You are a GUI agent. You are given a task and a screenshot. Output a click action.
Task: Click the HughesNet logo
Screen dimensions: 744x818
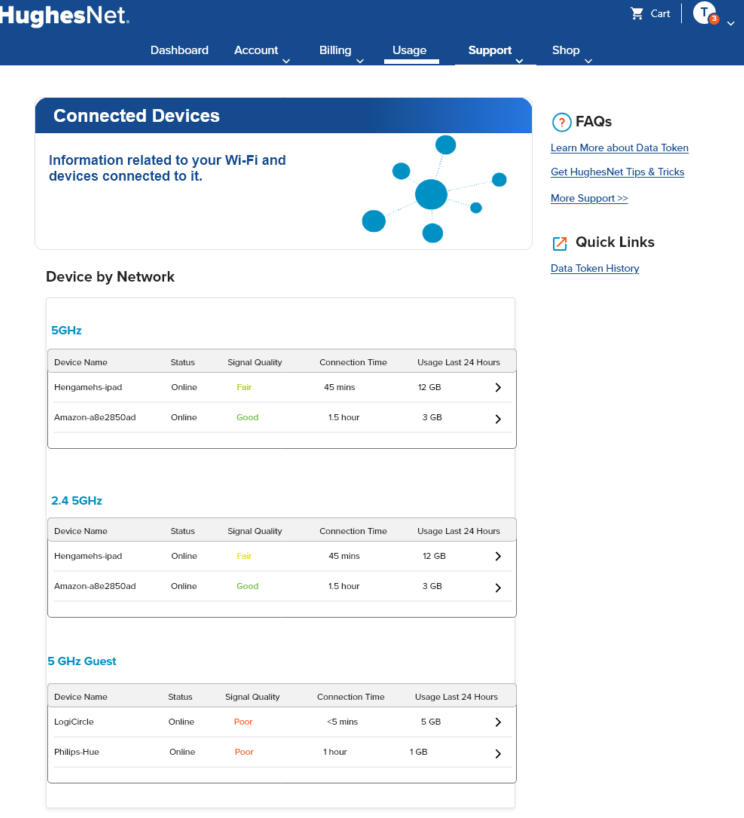click(64, 15)
